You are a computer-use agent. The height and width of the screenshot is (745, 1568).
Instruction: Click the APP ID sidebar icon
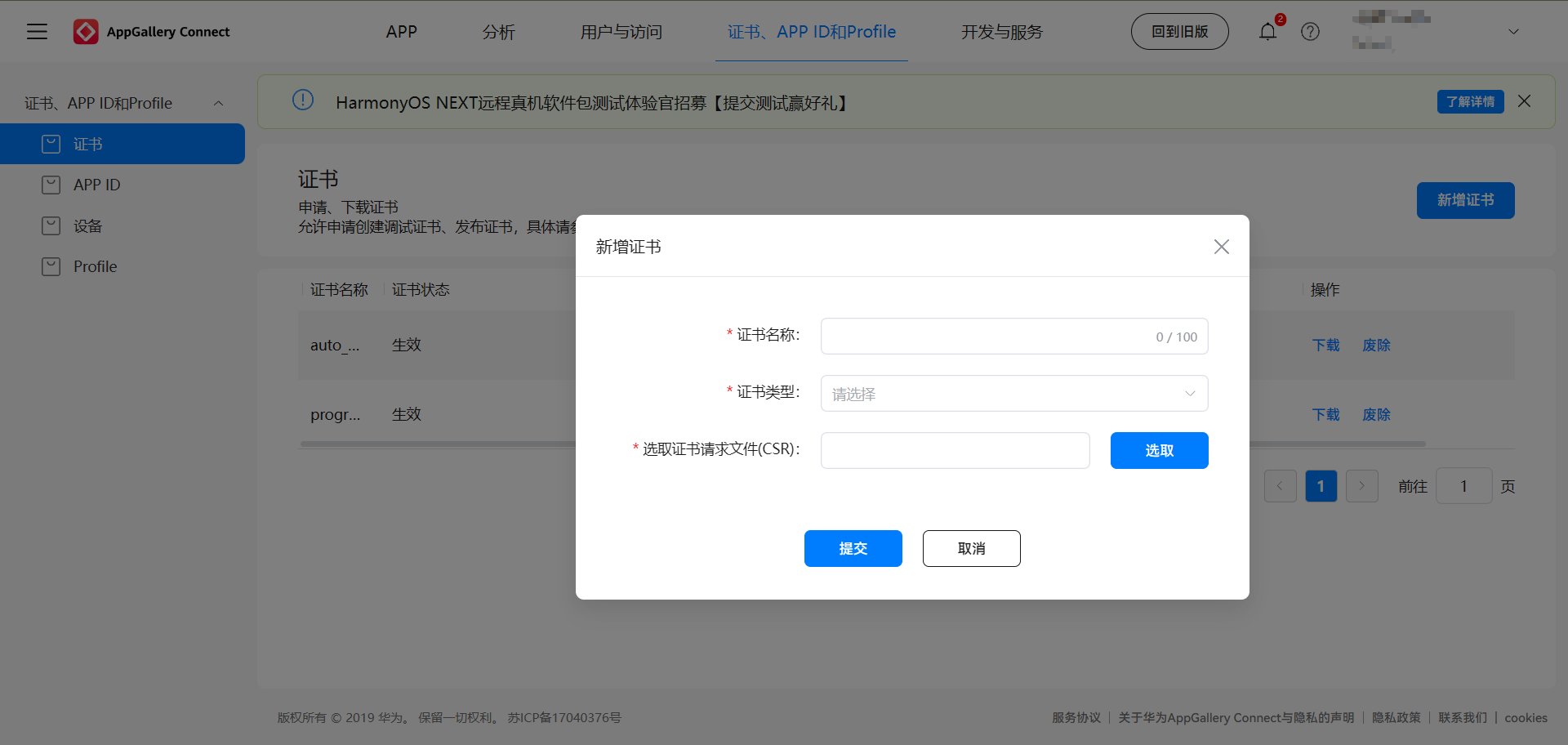coord(51,185)
